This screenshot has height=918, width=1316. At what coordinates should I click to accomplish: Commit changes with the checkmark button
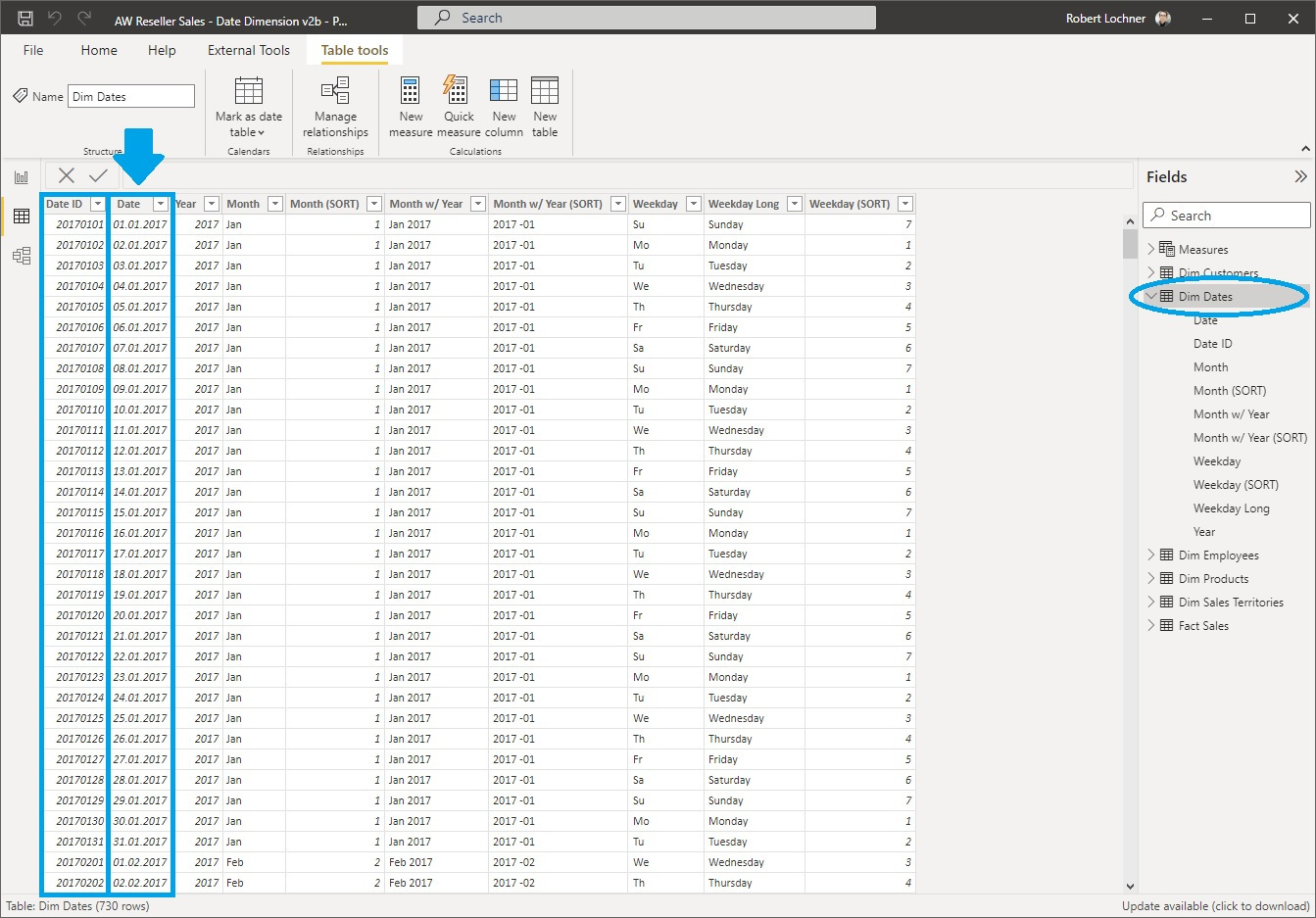tap(98, 176)
